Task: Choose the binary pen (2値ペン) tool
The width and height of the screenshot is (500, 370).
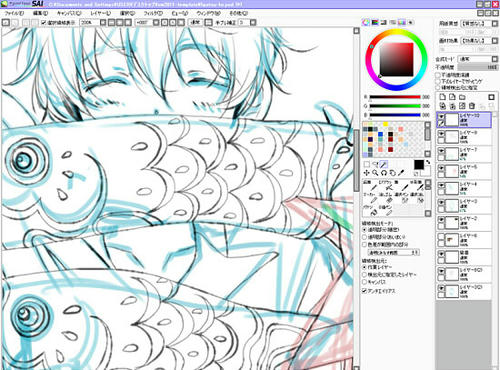Action: (x=387, y=210)
